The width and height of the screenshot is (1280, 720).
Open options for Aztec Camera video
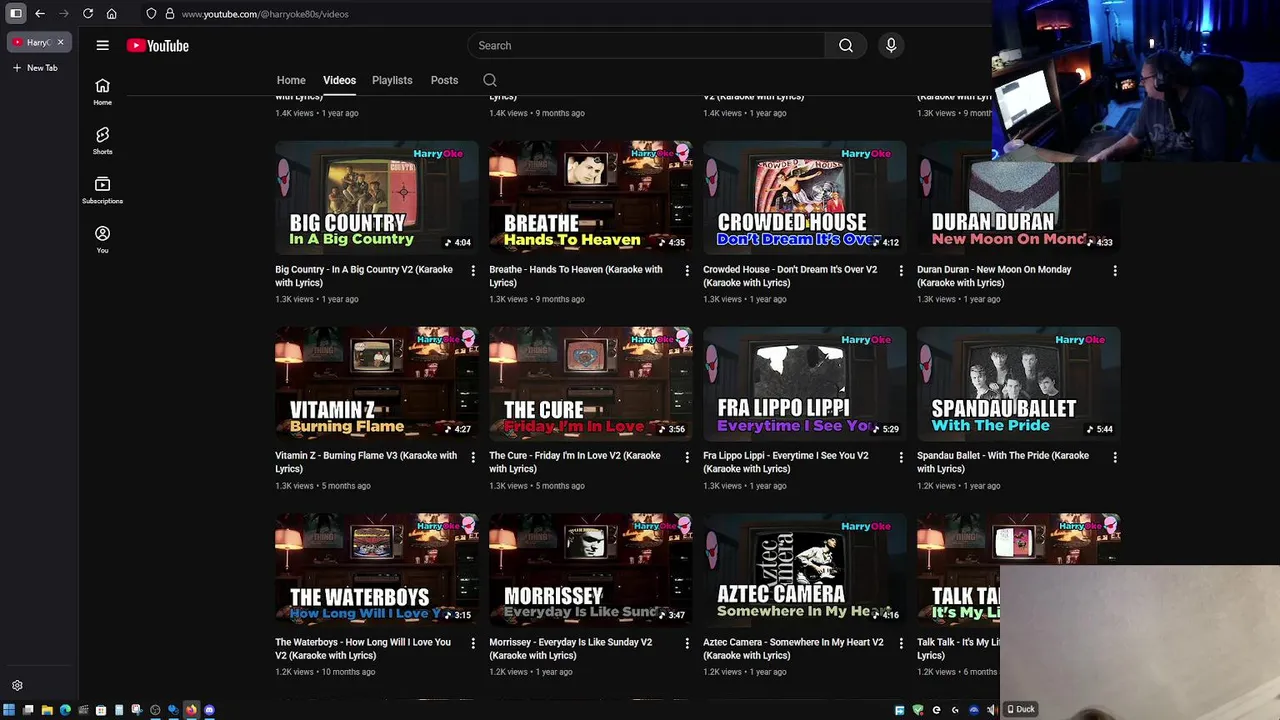(x=901, y=644)
